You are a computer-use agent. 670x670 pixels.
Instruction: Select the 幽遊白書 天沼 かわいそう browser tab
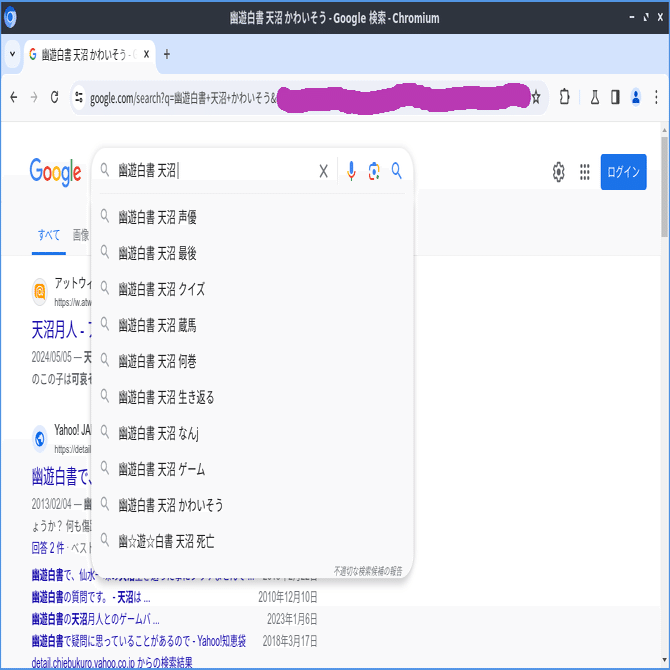pos(90,55)
